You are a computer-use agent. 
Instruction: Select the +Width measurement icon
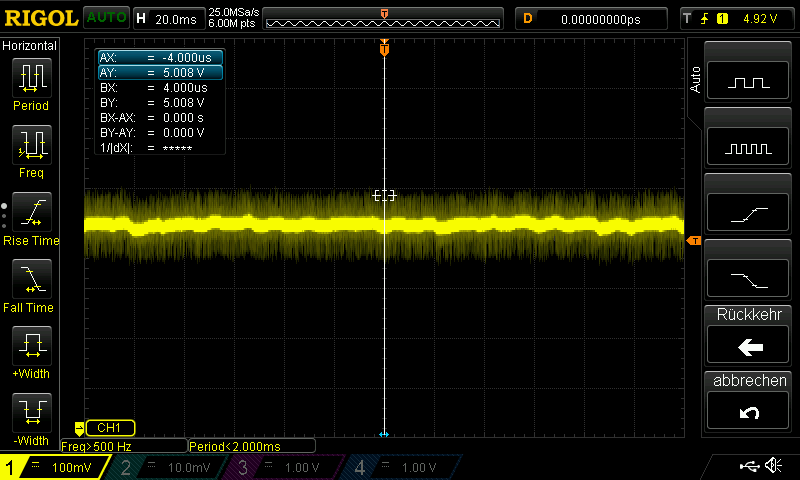coord(32,345)
